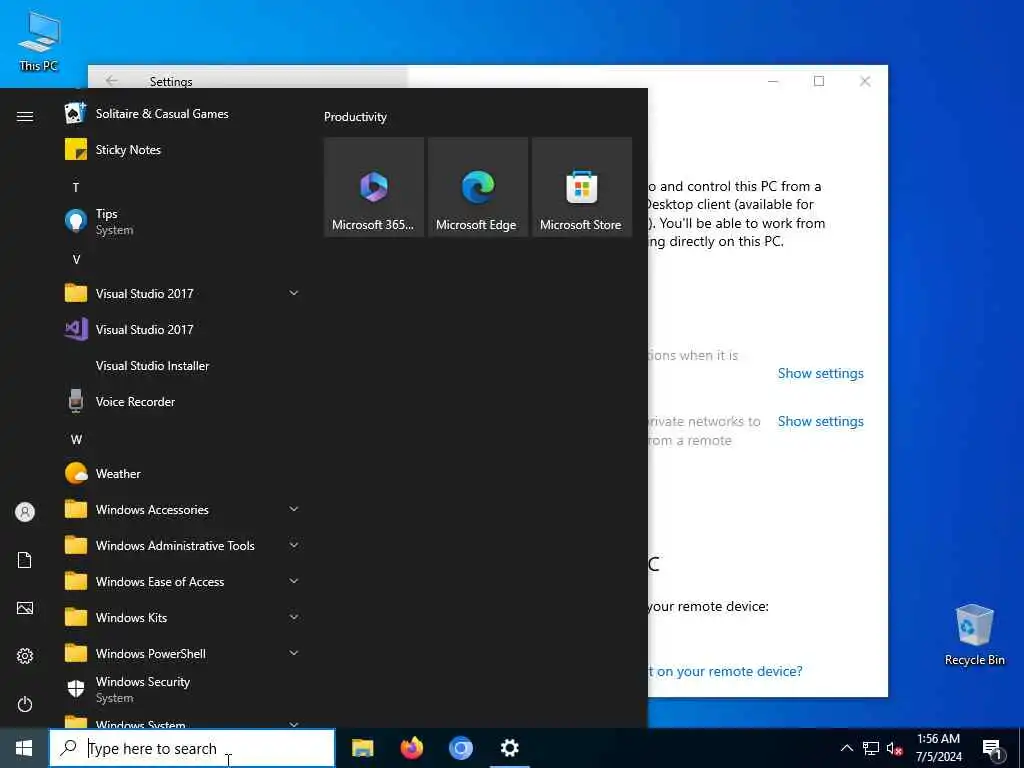The width and height of the screenshot is (1024, 768).
Task: Open the Microsoft Edge tile
Action: point(477,187)
